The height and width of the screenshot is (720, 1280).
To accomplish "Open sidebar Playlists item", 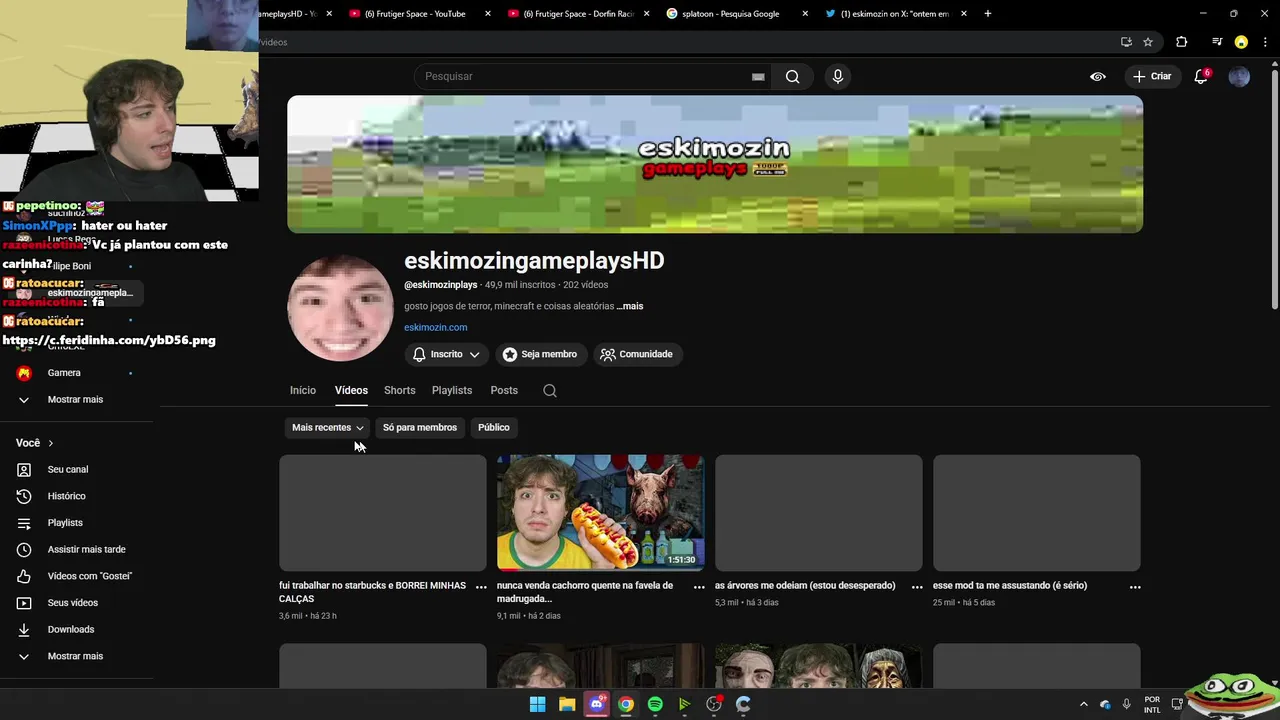I will tap(65, 523).
